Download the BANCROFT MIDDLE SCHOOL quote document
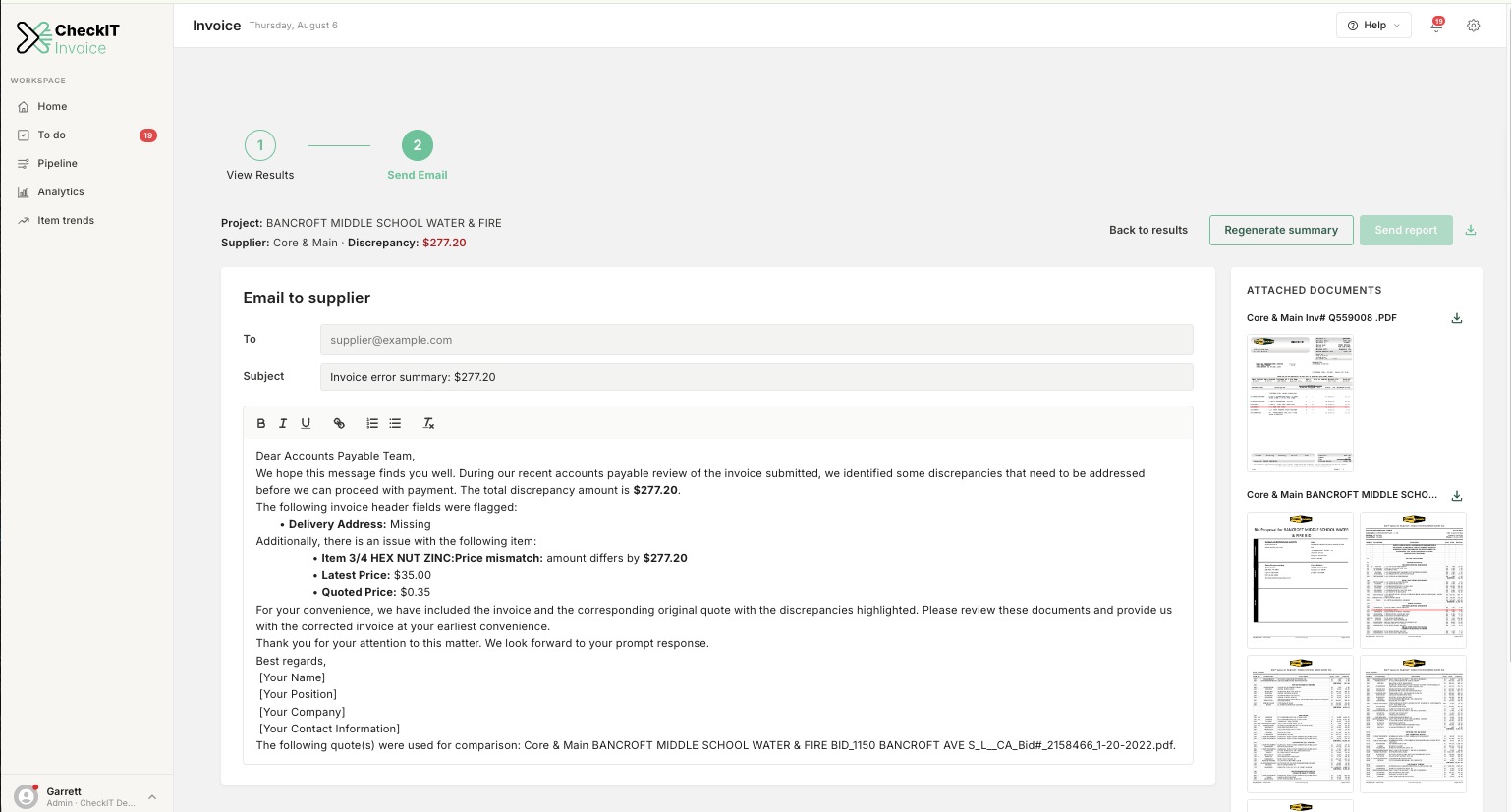 click(1457, 495)
